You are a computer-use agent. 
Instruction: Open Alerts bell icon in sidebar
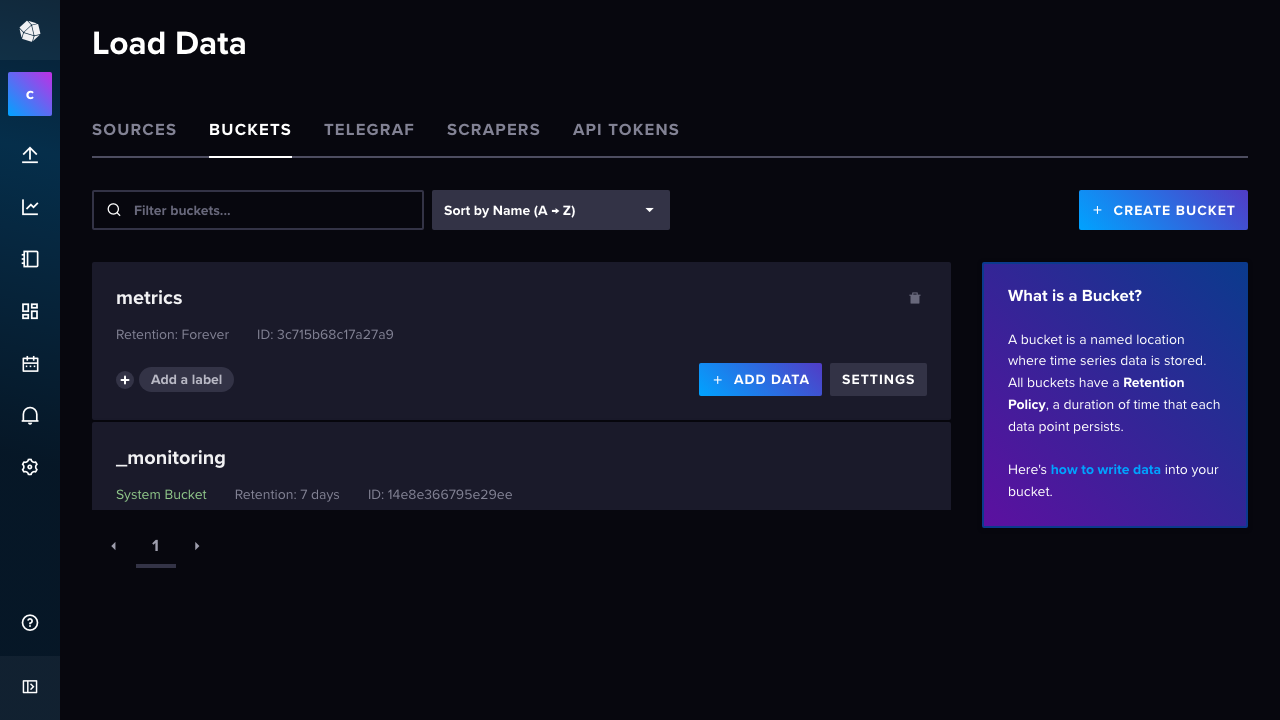pos(30,415)
